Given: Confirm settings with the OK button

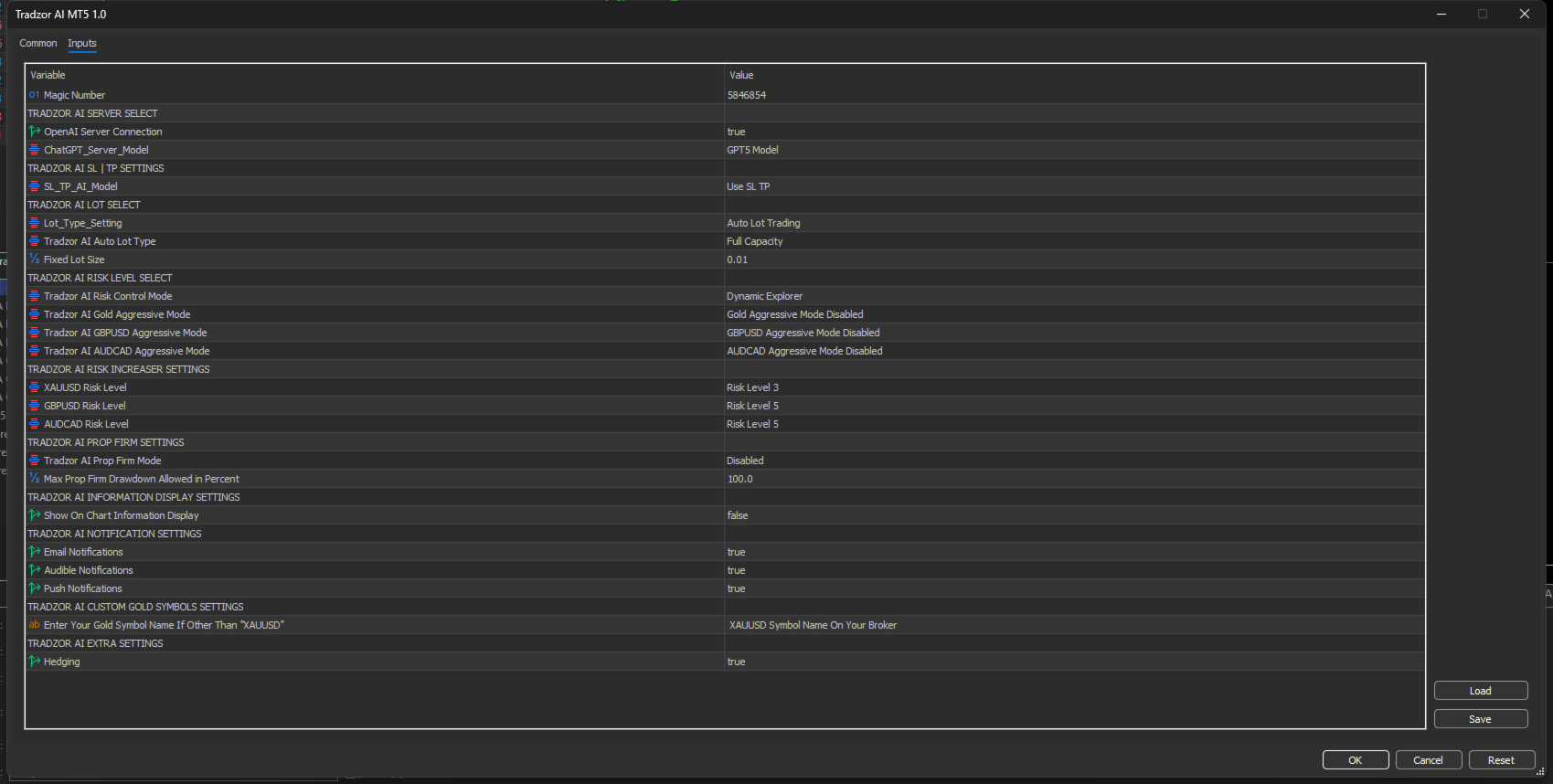Looking at the screenshot, I should [1356, 760].
